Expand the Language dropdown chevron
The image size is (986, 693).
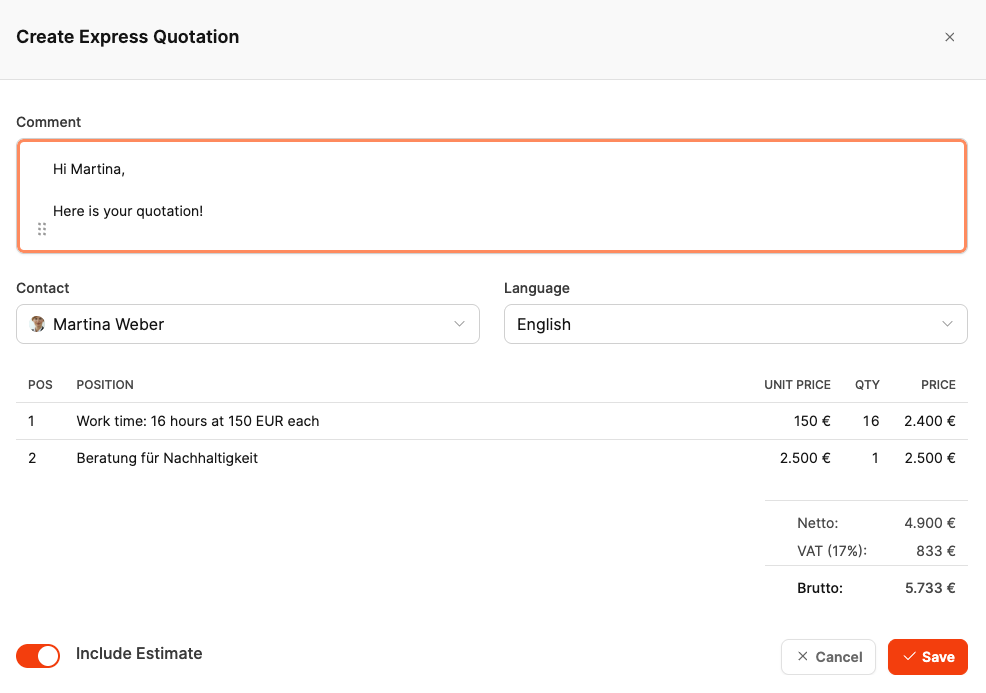[x=948, y=324]
